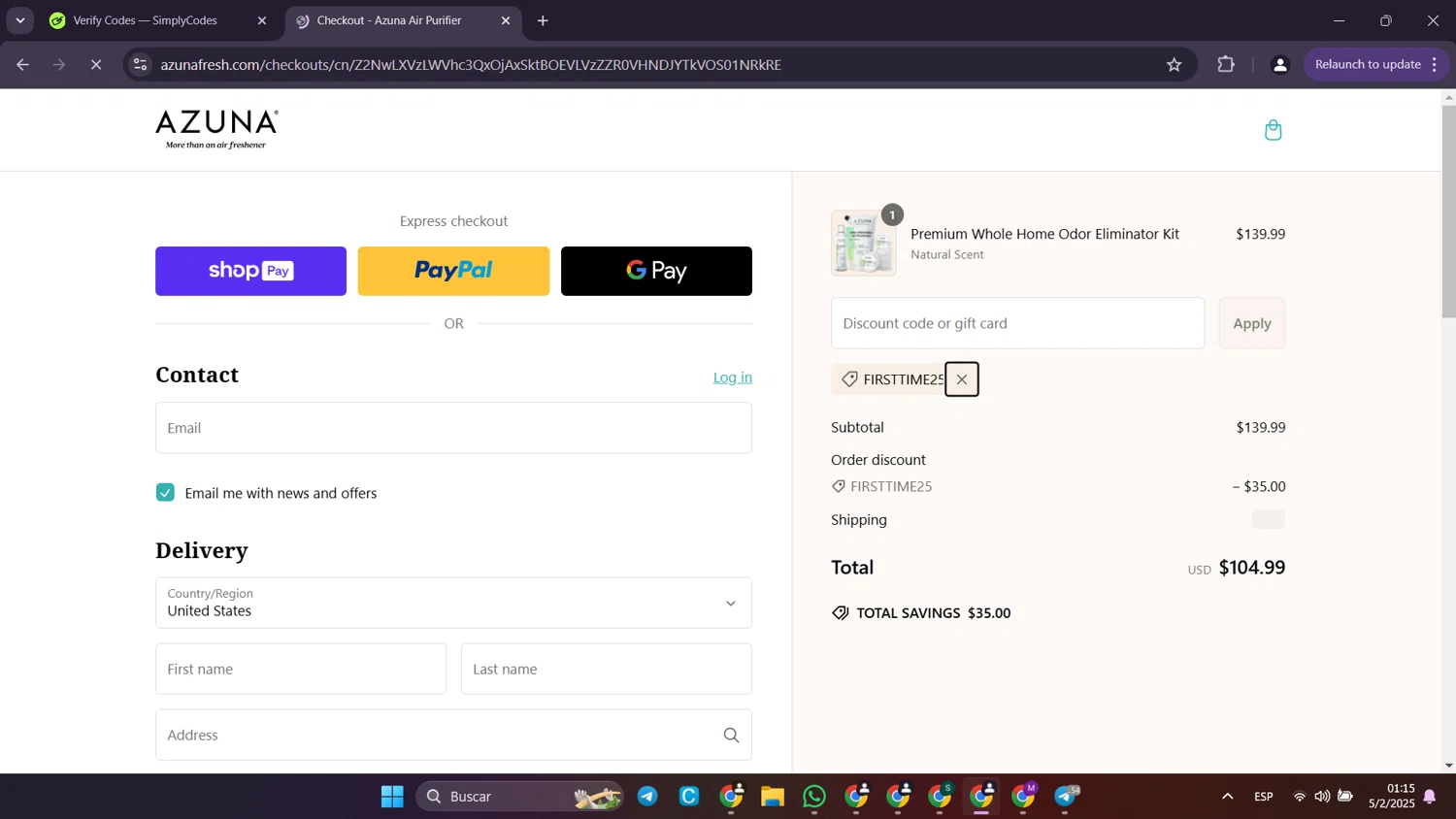Focus the Last name field

click(607, 669)
